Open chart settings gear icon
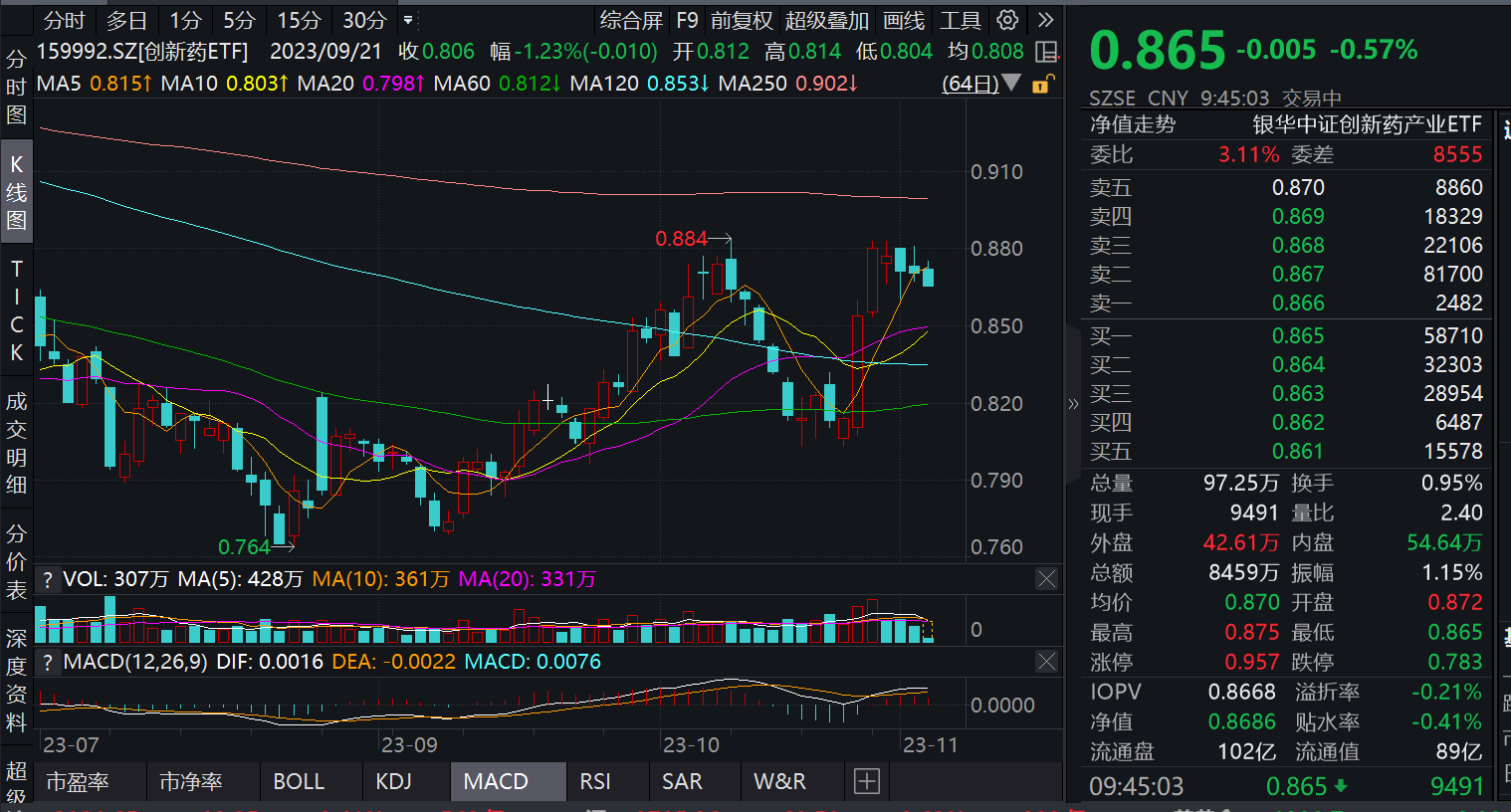 1007,20
